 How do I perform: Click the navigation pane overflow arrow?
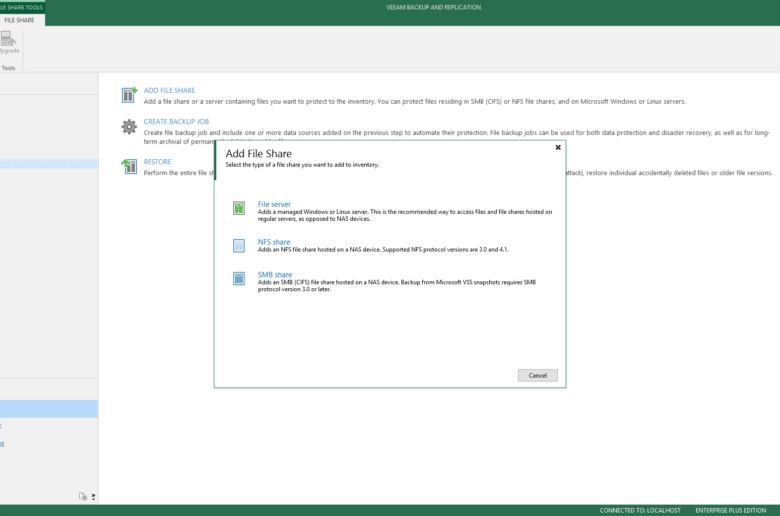point(94,497)
